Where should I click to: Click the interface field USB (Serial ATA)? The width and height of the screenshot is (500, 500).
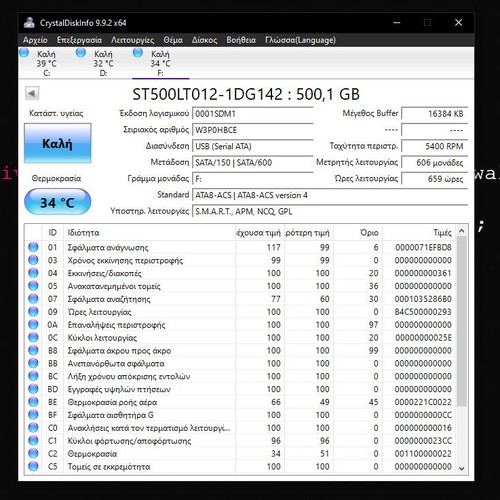tap(253, 146)
